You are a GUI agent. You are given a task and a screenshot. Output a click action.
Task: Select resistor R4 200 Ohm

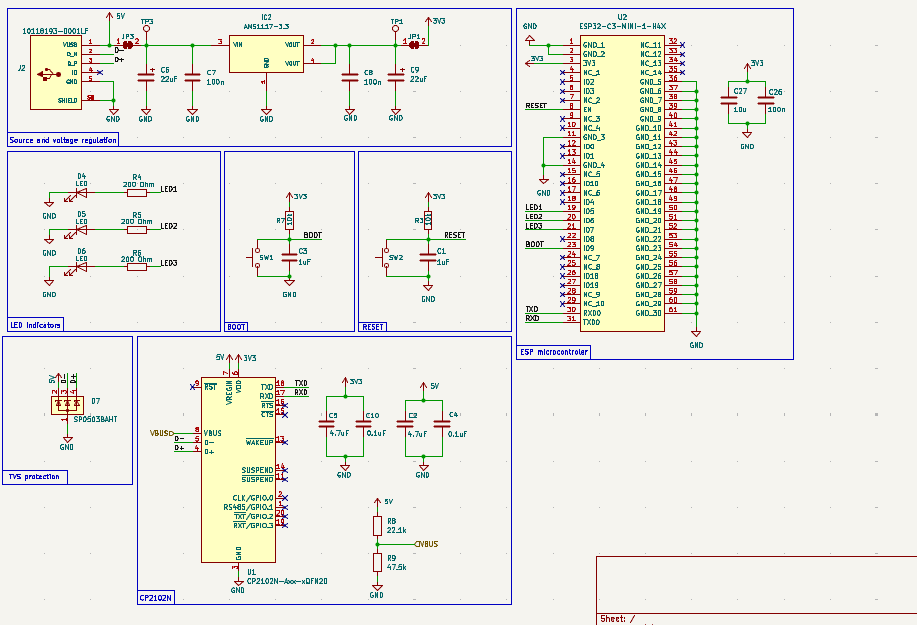pyautogui.click(x=137, y=192)
